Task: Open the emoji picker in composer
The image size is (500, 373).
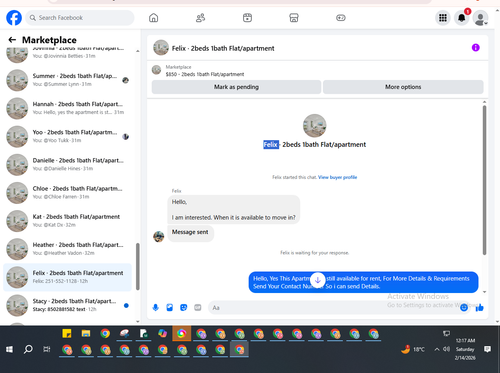Action: pos(464,308)
